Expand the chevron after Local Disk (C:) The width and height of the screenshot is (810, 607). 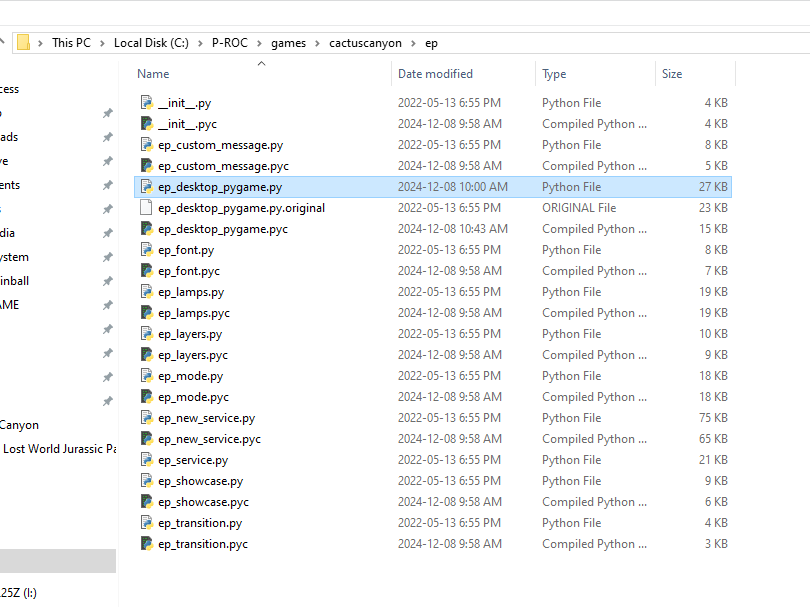(200, 43)
